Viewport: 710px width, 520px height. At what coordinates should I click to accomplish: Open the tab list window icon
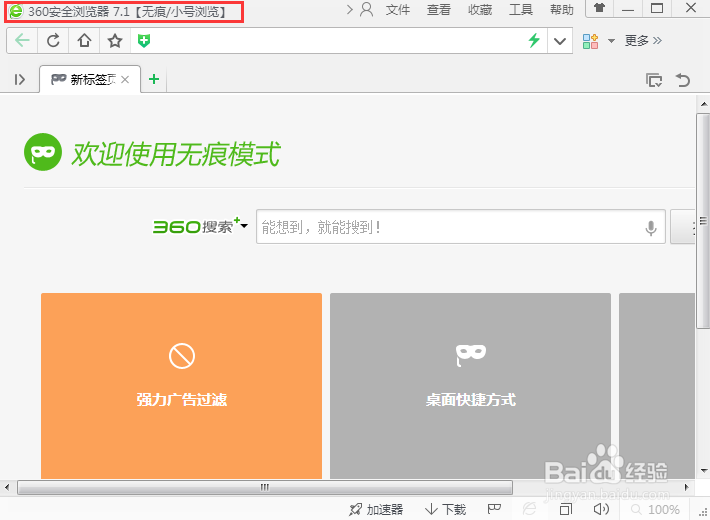coord(654,80)
